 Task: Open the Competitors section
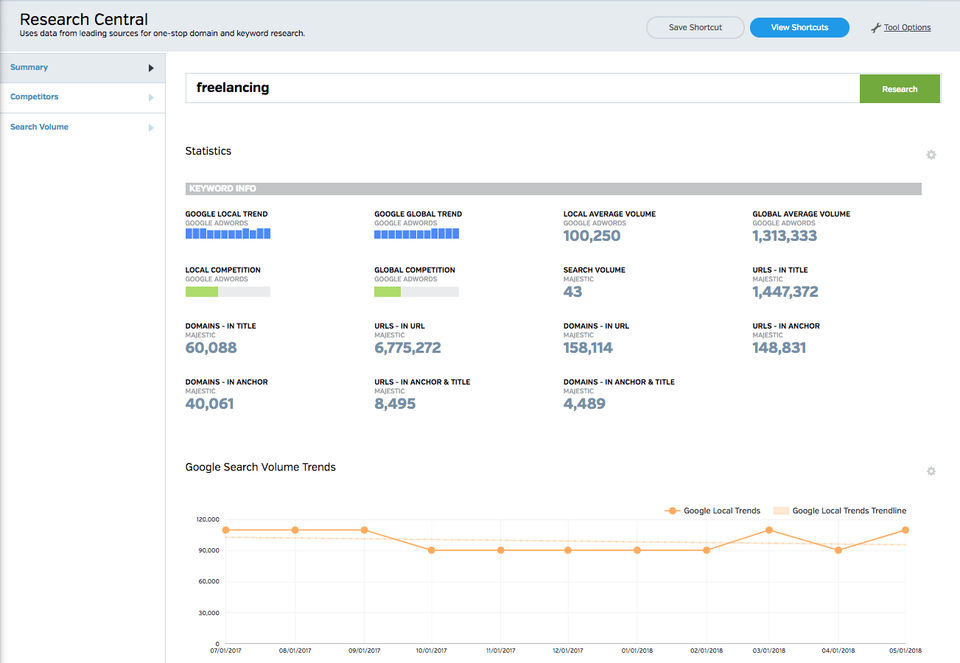(34, 97)
